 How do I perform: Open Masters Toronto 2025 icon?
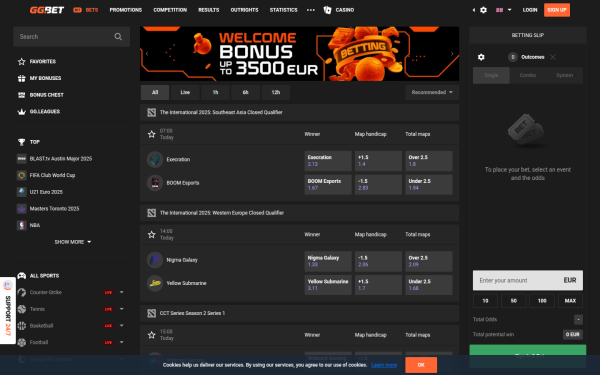click(x=21, y=209)
